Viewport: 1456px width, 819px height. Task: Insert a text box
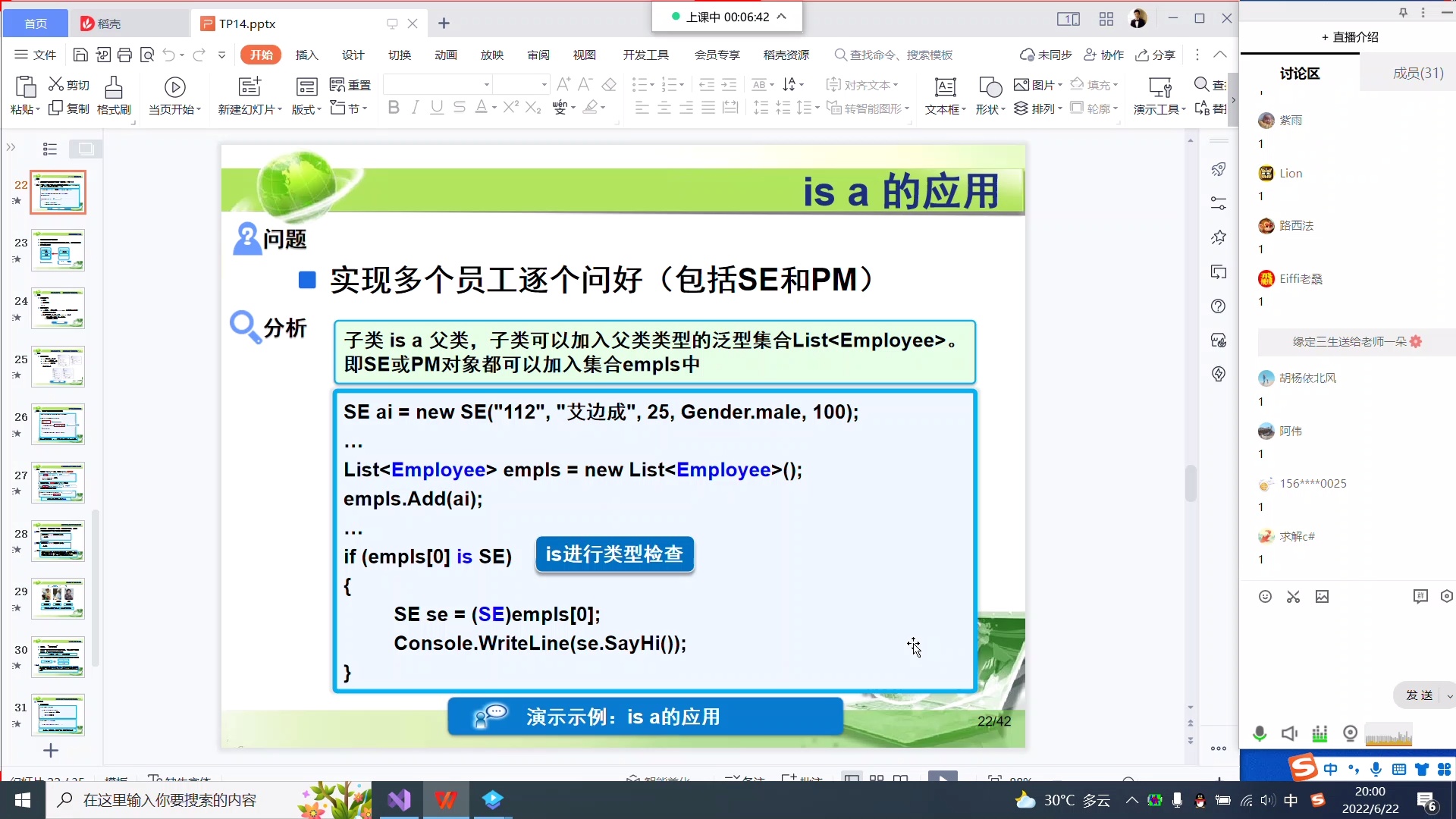945,87
